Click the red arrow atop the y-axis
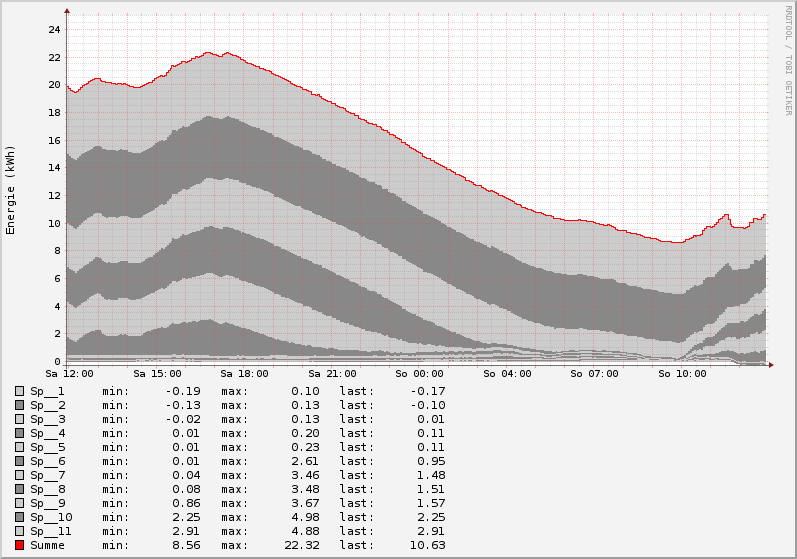The width and height of the screenshot is (797, 559). coord(67,11)
